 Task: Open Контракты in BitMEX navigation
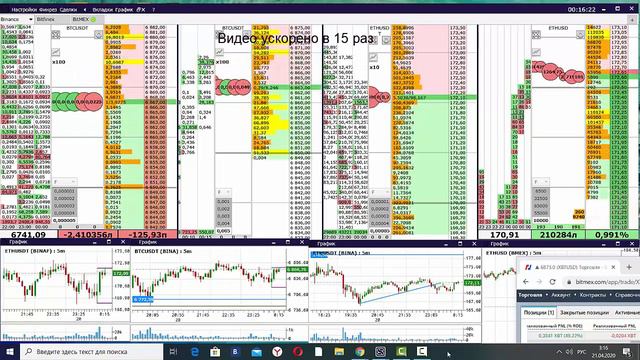[x=592, y=295]
